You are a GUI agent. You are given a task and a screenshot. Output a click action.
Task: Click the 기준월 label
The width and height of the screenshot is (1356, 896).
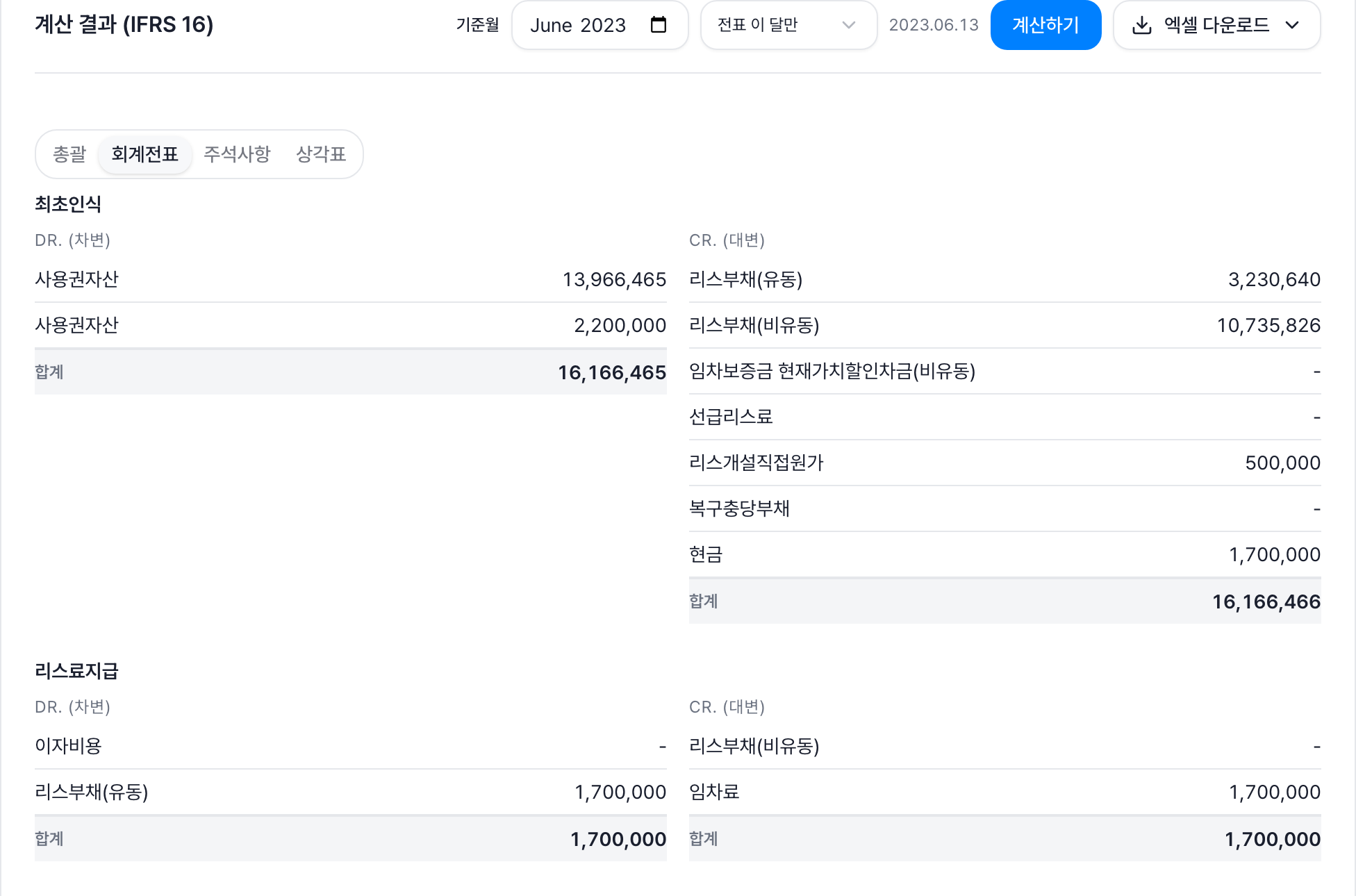click(x=477, y=25)
